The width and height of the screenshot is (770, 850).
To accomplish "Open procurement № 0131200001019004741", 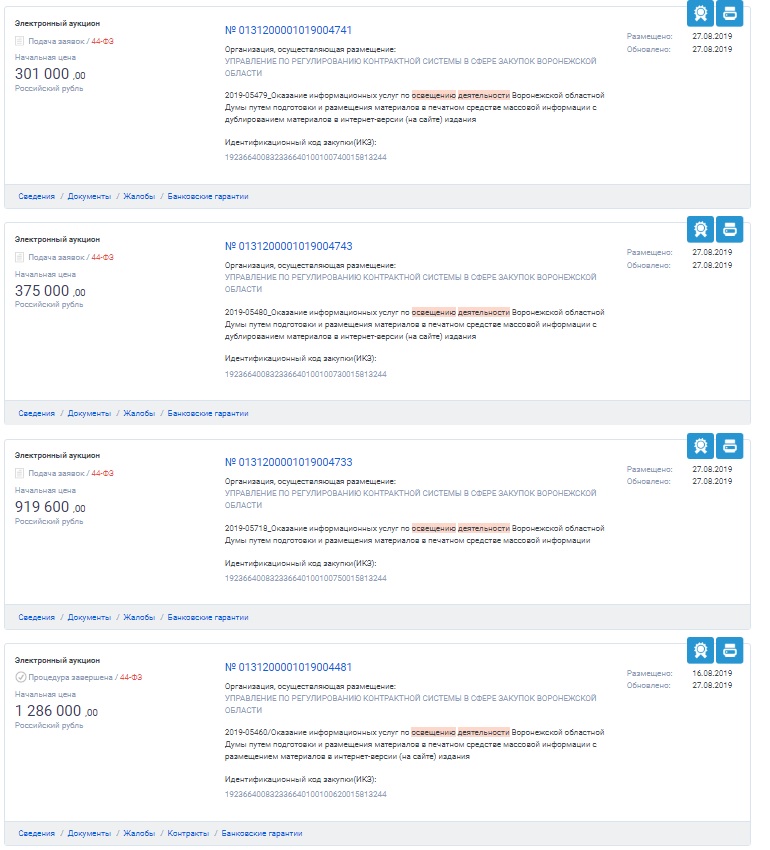I will tap(288, 30).
